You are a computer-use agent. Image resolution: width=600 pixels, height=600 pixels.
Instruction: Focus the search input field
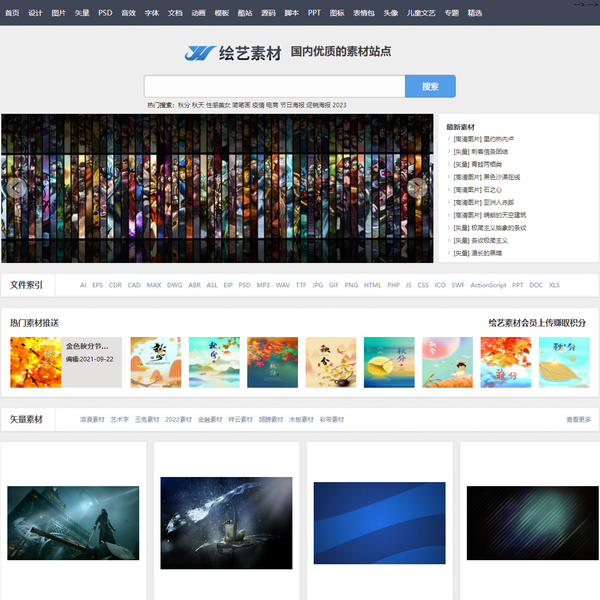(274, 87)
